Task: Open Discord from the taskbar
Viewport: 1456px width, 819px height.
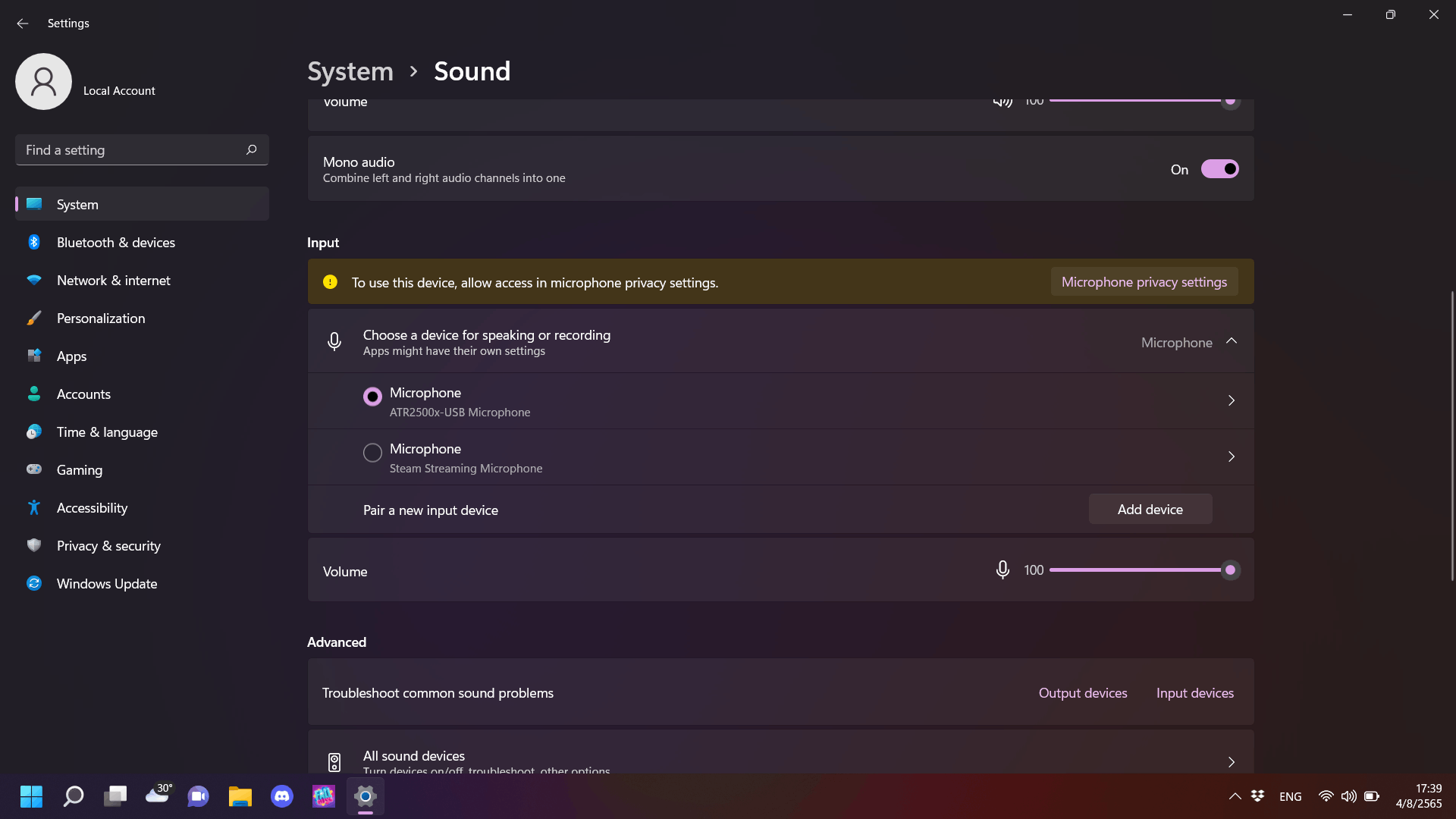Action: (x=281, y=796)
